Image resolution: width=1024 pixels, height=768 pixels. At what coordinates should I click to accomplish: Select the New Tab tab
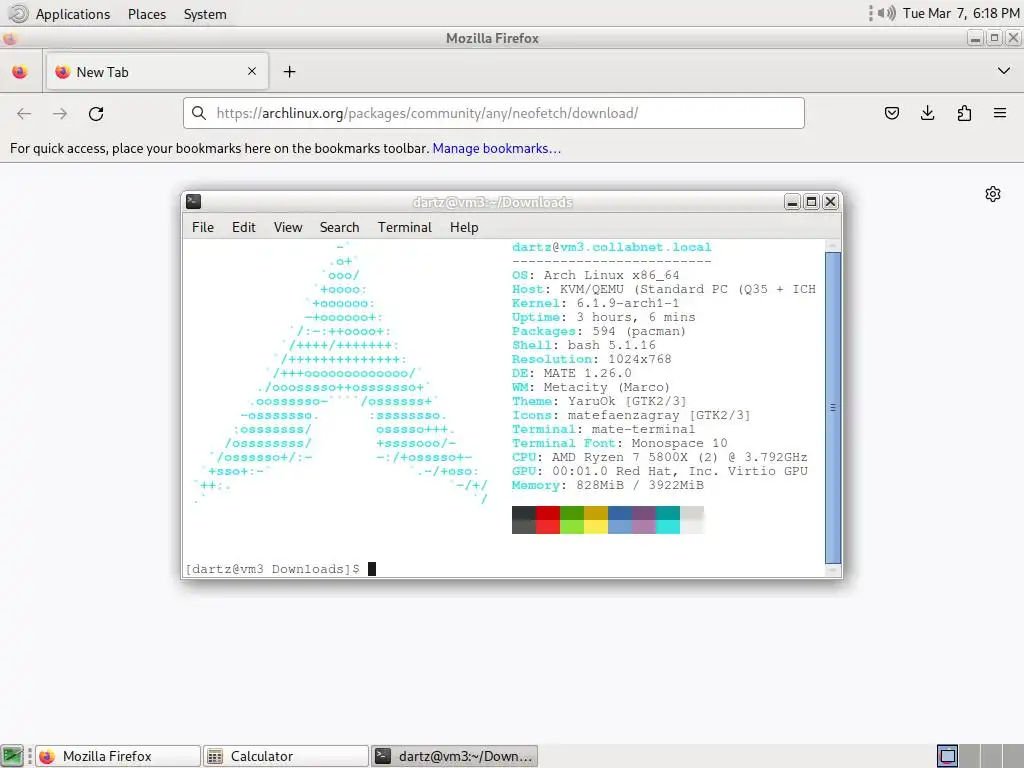157,72
